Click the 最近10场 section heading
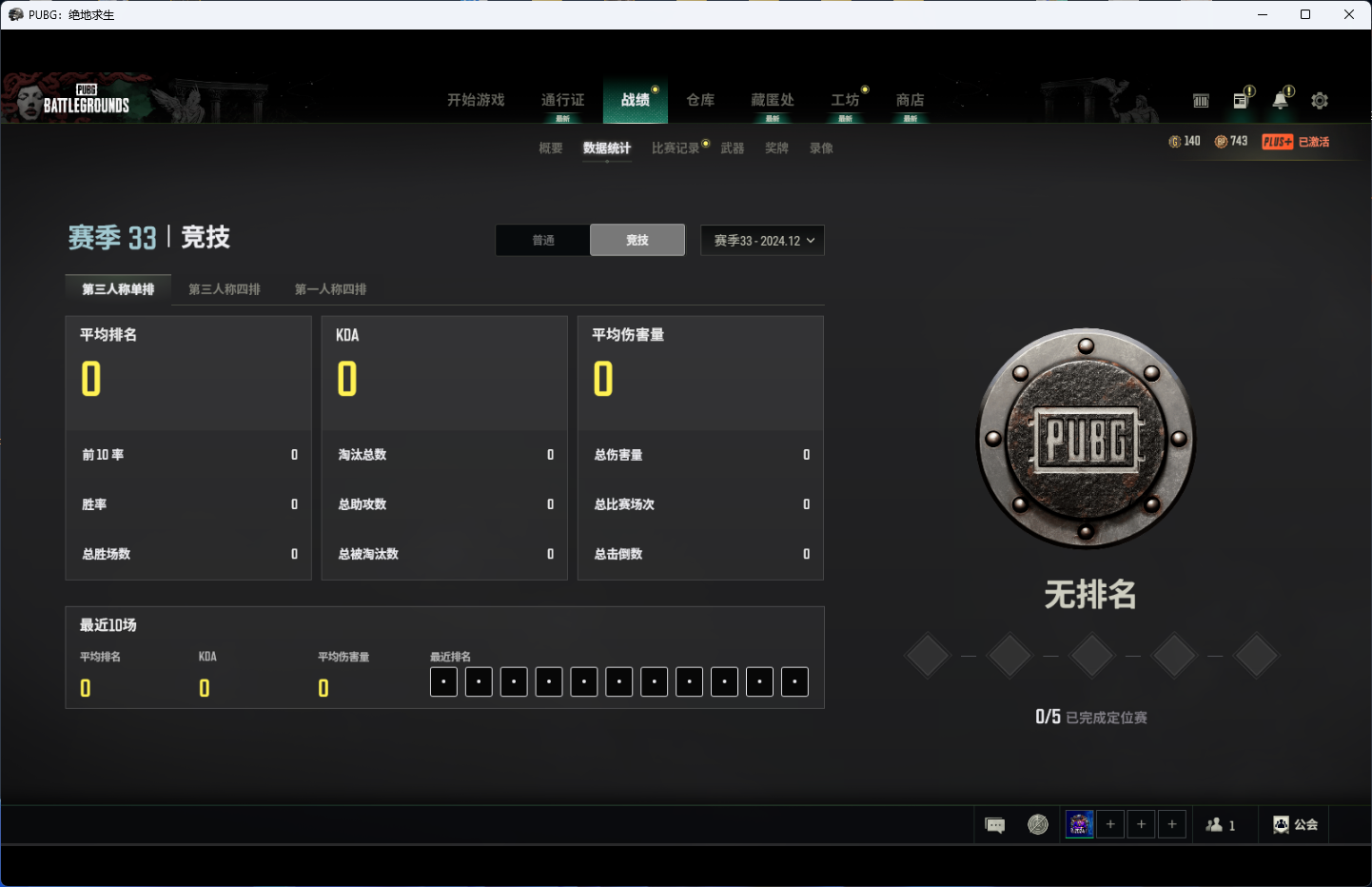1372x887 pixels. pos(108,625)
